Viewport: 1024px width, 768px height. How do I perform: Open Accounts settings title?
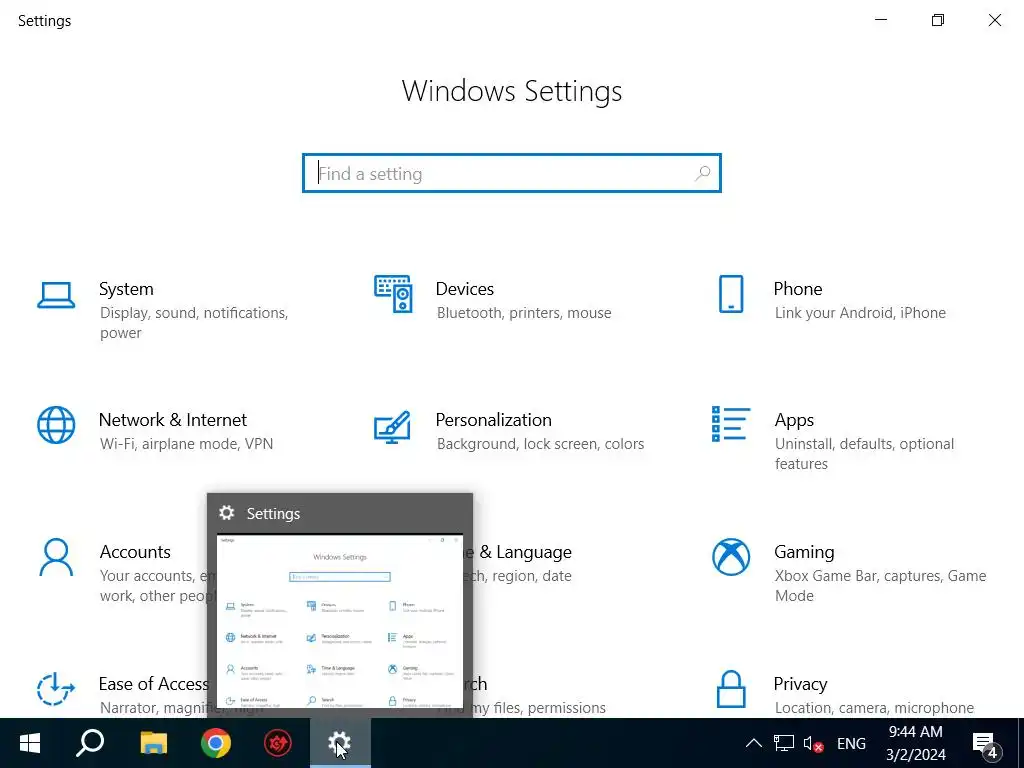coord(135,552)
